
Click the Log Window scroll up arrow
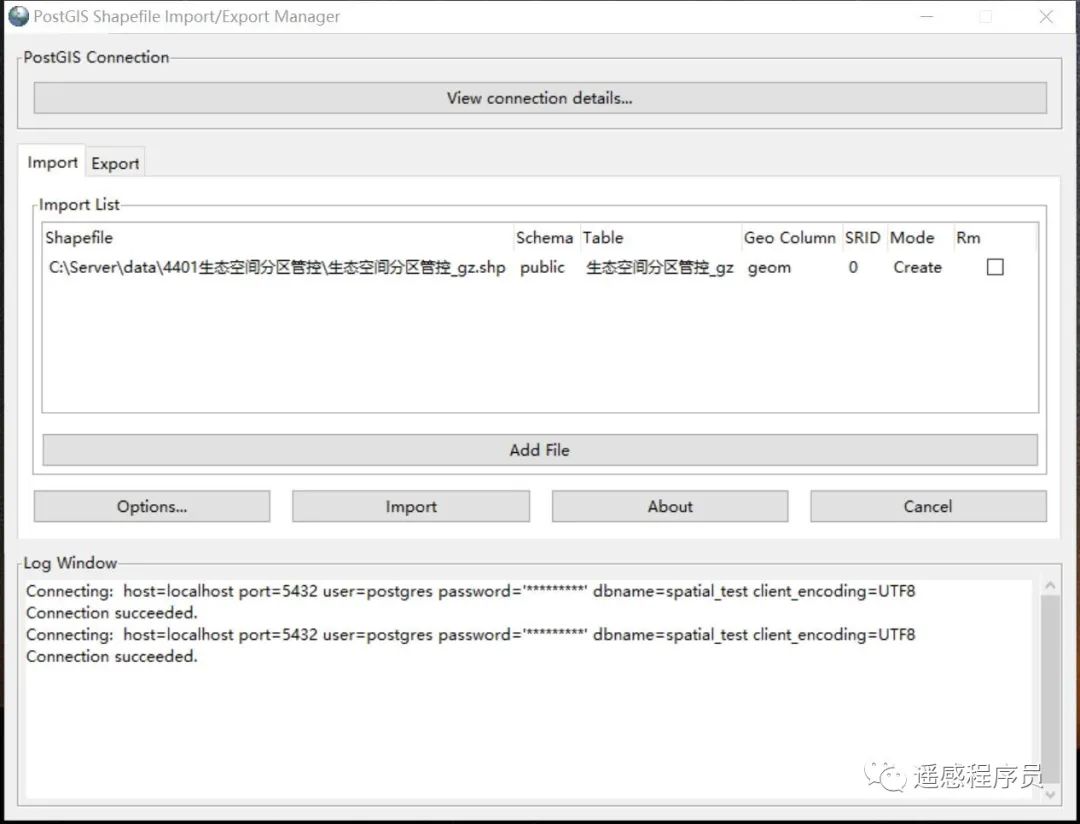1050,586
